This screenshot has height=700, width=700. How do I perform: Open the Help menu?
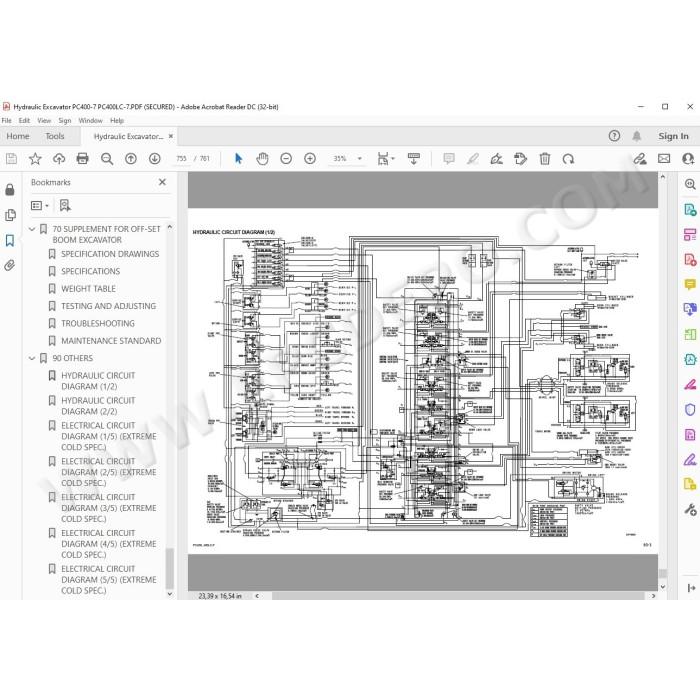[117, 121]
